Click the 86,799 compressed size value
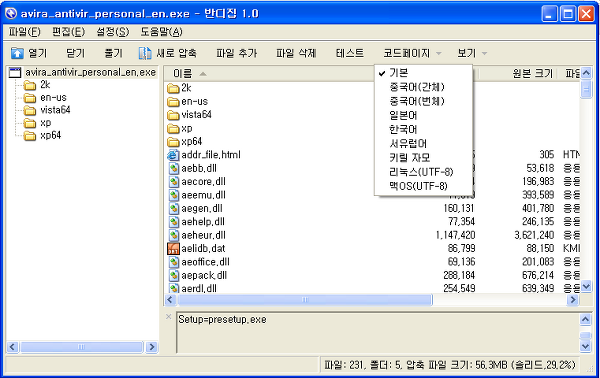The height and width of the screenshot is (378, 600). tap(461, 249)
